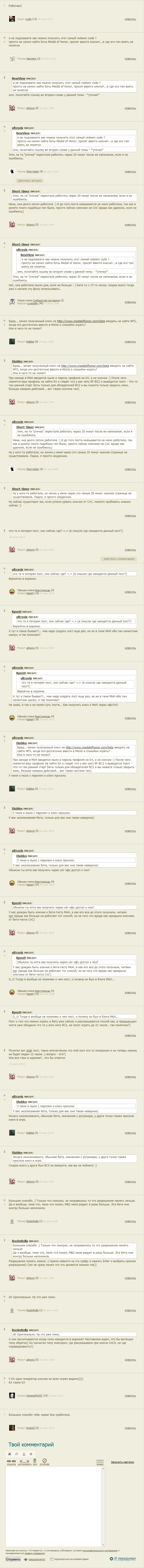Open the видео insert icon
Image resolution: width=144 pixels, height=1568 pixels.
point(99,1461)
